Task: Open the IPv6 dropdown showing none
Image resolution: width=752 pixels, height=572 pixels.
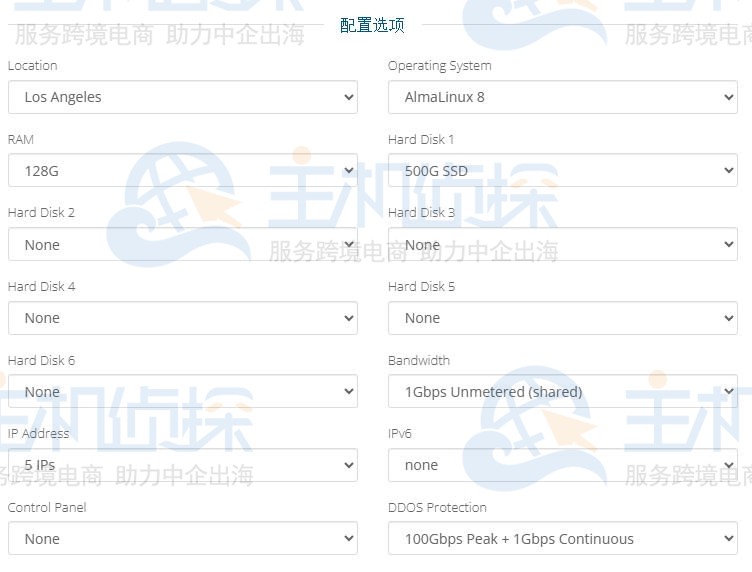Action: click(563, 465)
